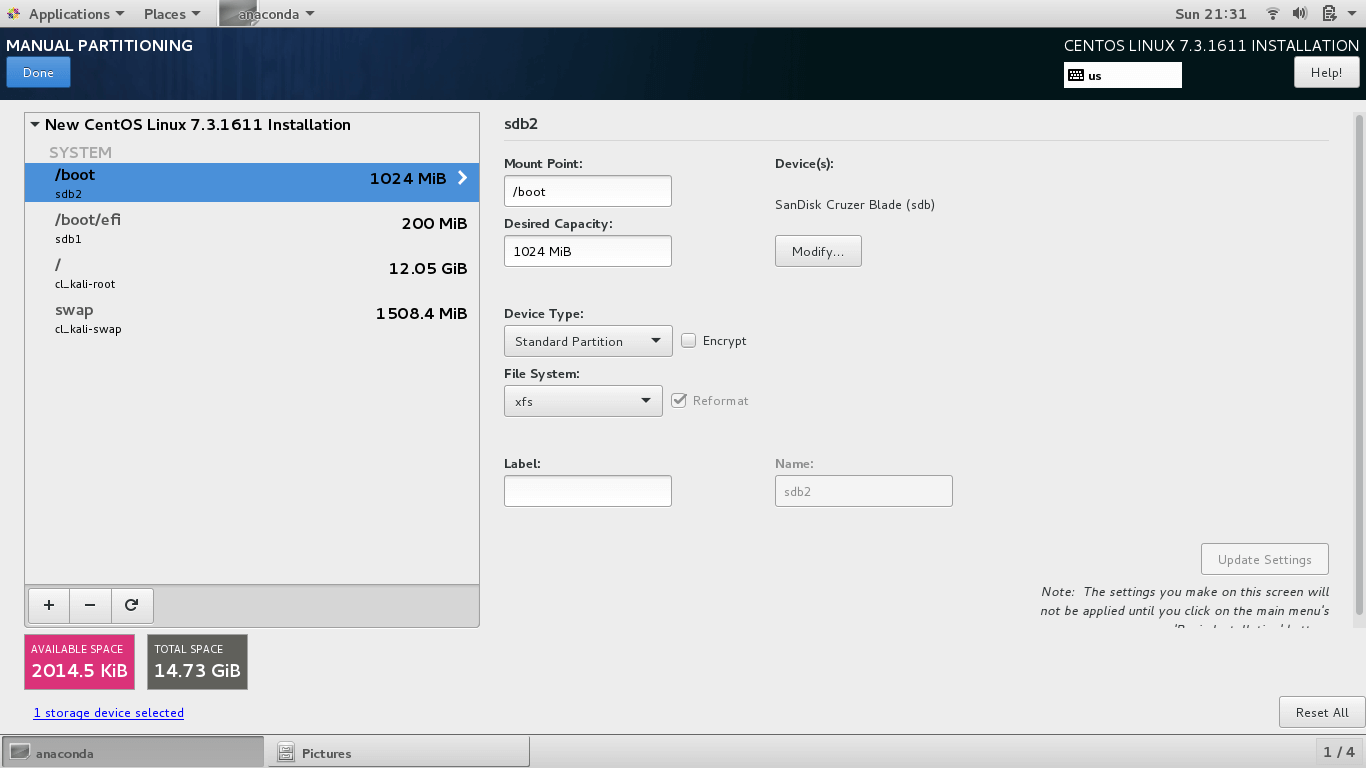The height and width of the screenshot is (768, 1366).
Task: Click the 1508.4 MiB size value
Action: pyautogui.click(x=421, y=313)
